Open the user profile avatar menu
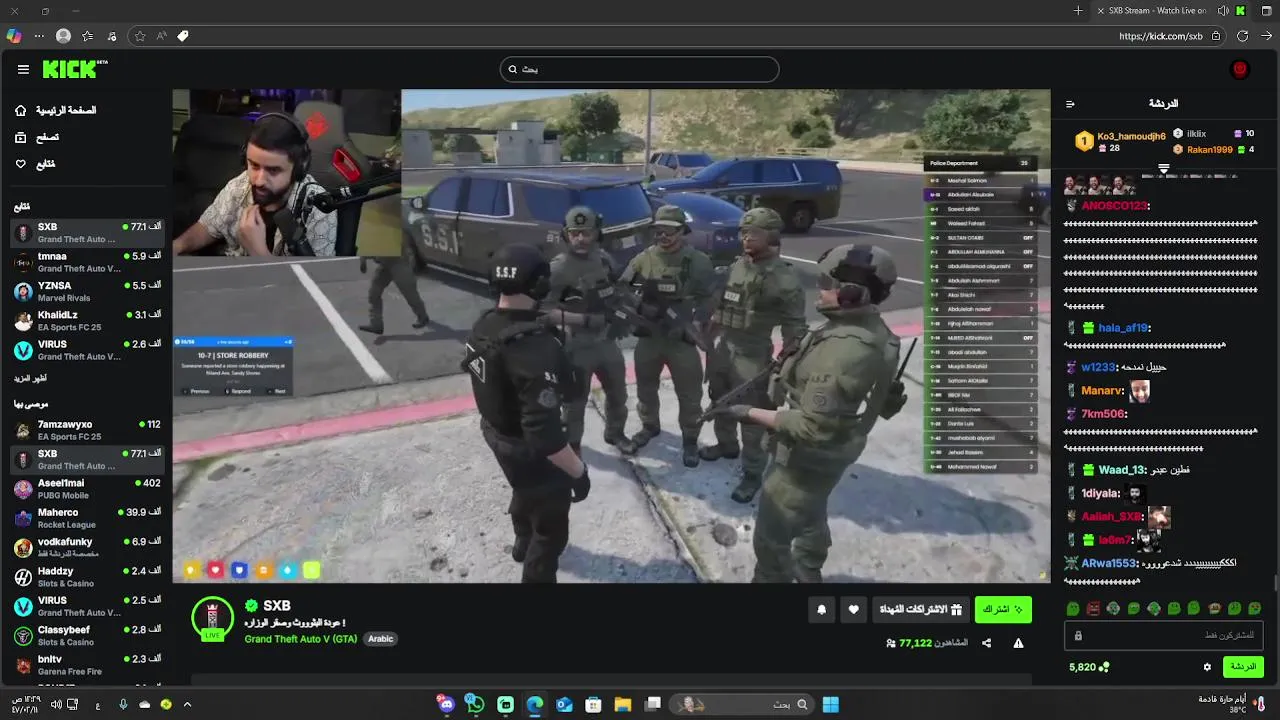The height and width of the screenshot is (720, 1280). 1240,69
